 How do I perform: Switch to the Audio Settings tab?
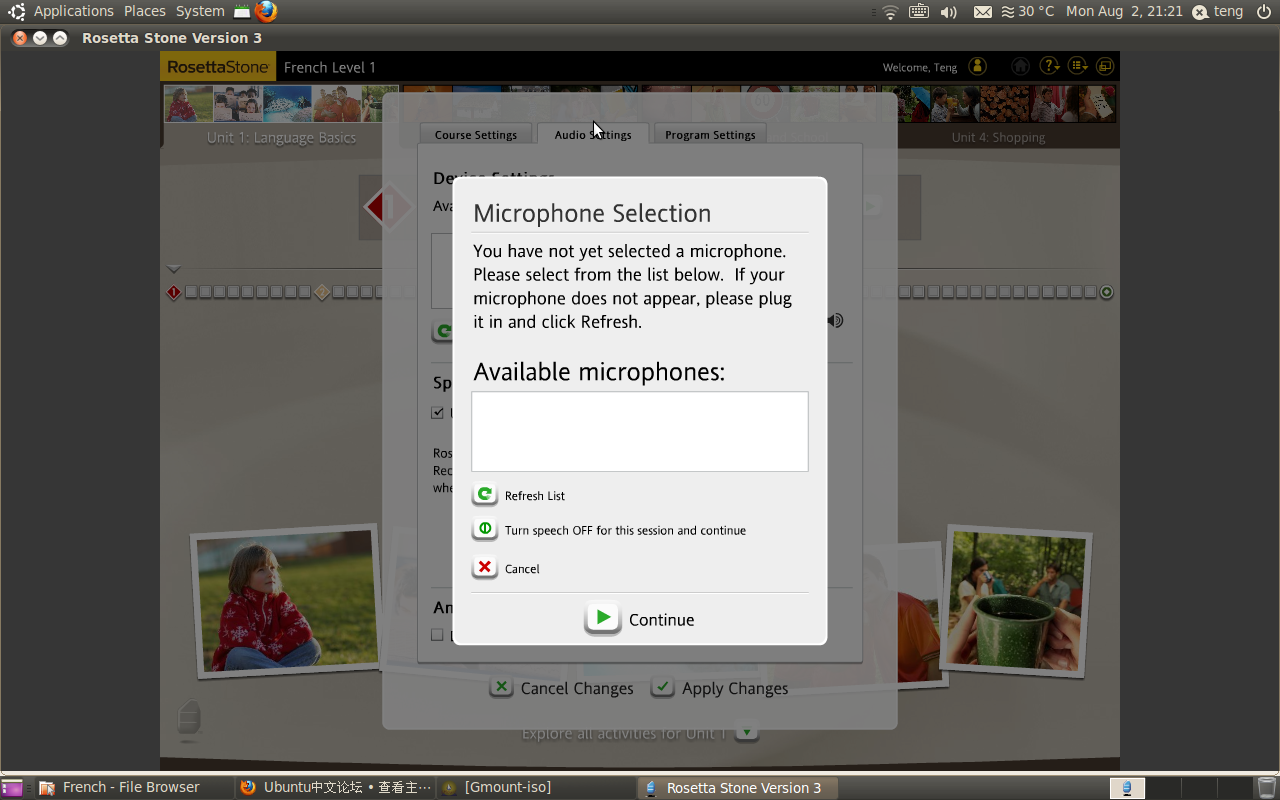tap(593, 134)
